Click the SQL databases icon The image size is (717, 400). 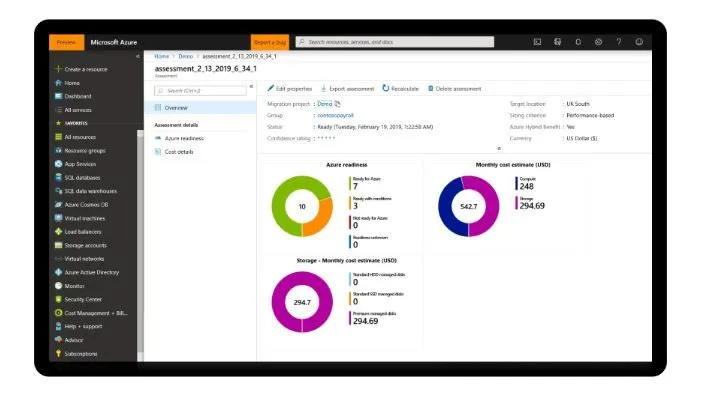coord(58,177)
